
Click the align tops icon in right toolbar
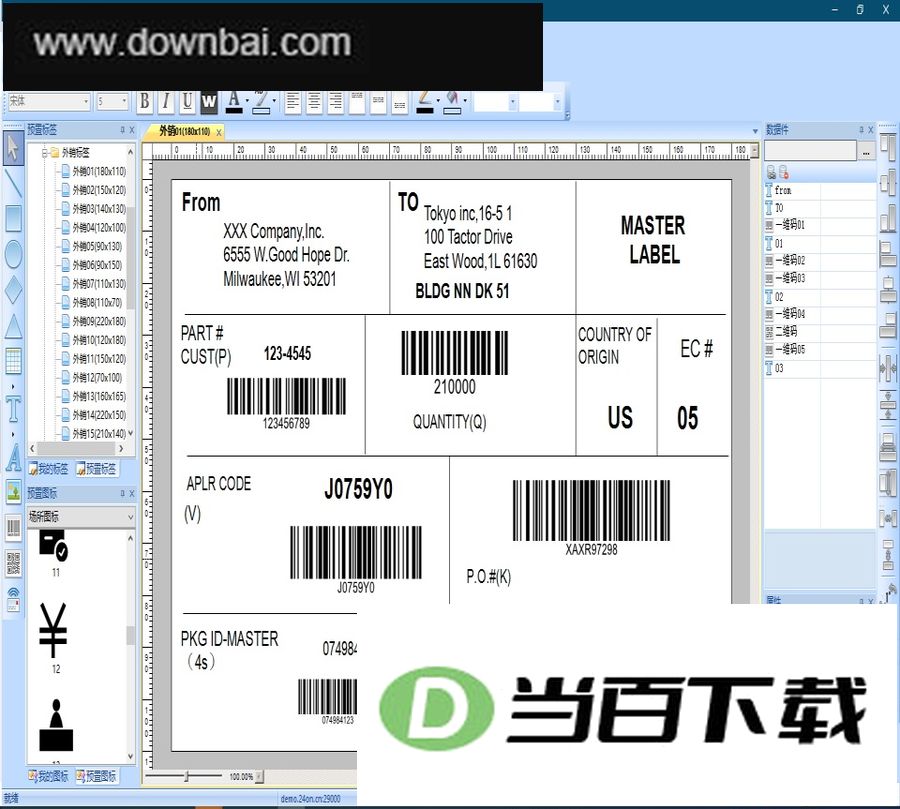point(887,147)
